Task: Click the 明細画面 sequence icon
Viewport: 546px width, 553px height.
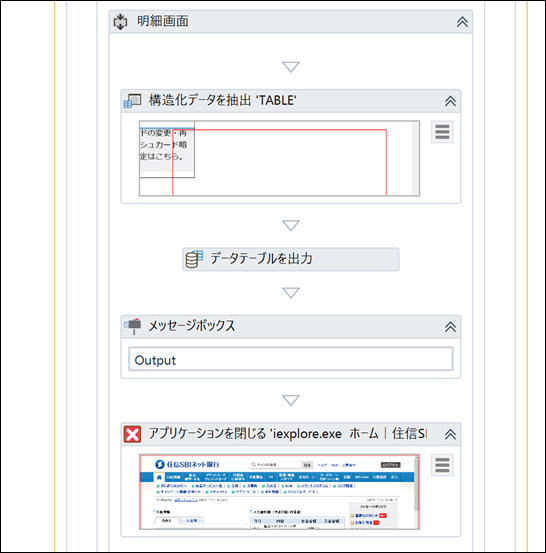Action: pyautogui.click(x=120, y=22)
